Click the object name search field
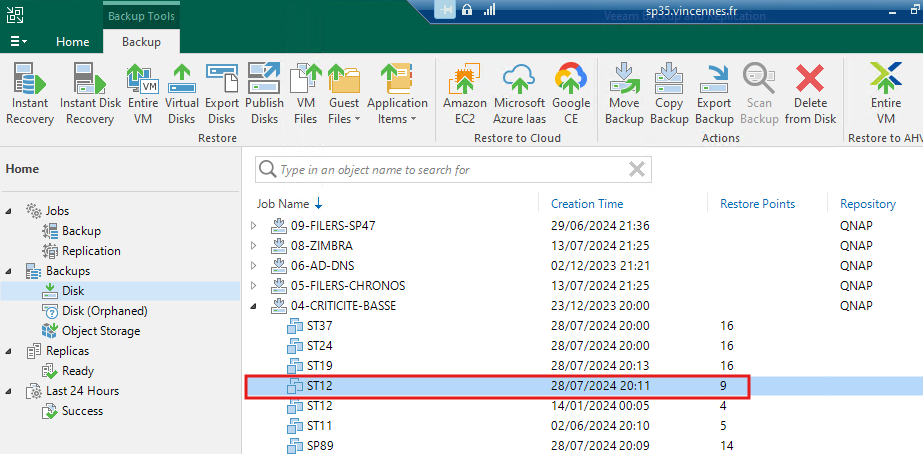The image size is (923, 454). click(x=453, y=170)
